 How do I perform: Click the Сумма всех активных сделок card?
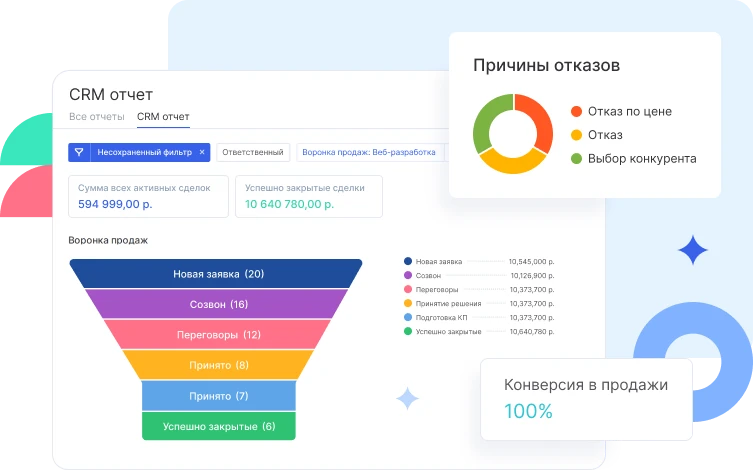[147, 196]
